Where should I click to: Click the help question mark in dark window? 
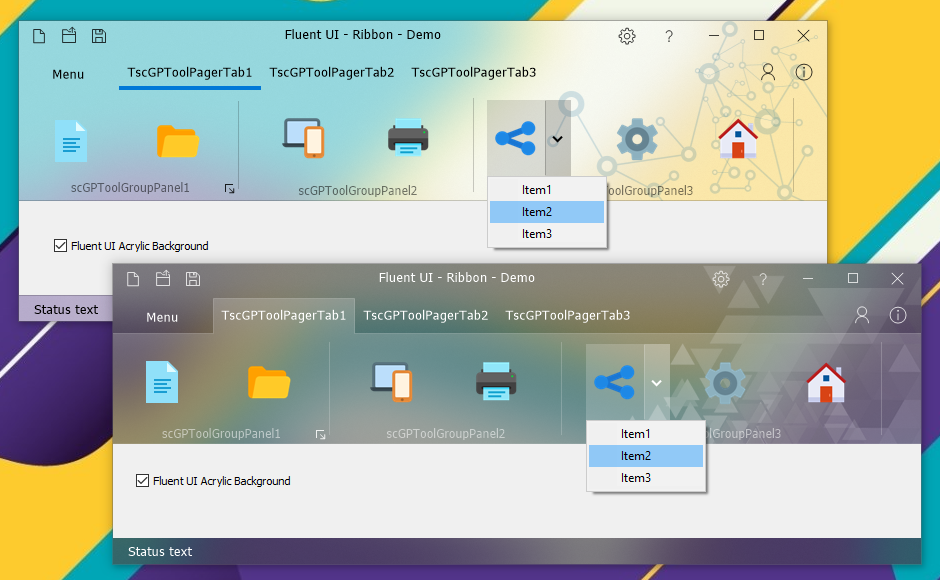tap(763, 280)
